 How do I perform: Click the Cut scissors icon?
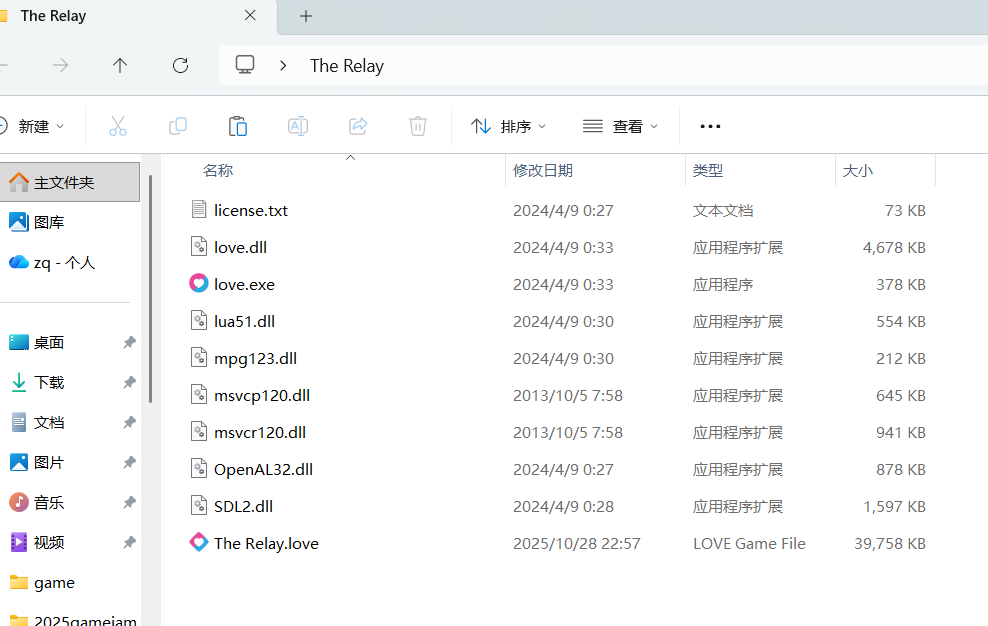[118, 126]
